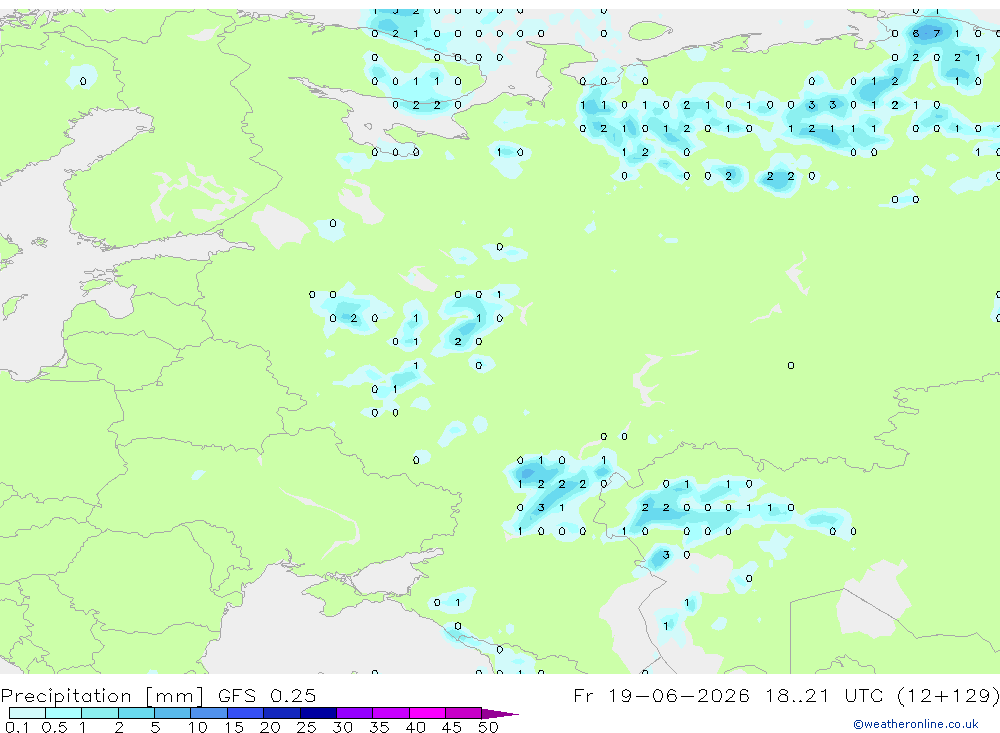The width and height of the screenshot is (1000, 733).
Task: Click the 'Fr 19-06-2026' date text
Action: [661, 695]
